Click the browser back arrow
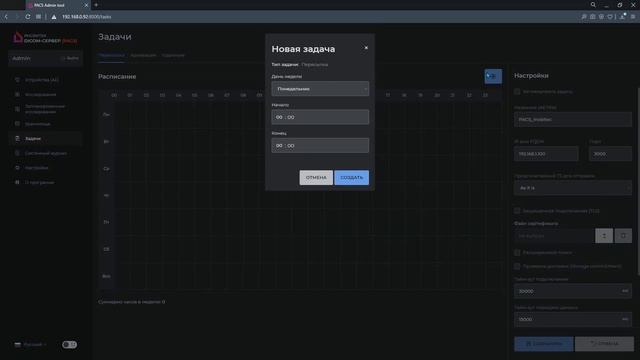Screen dimensions: 640x360 point(7,17)
